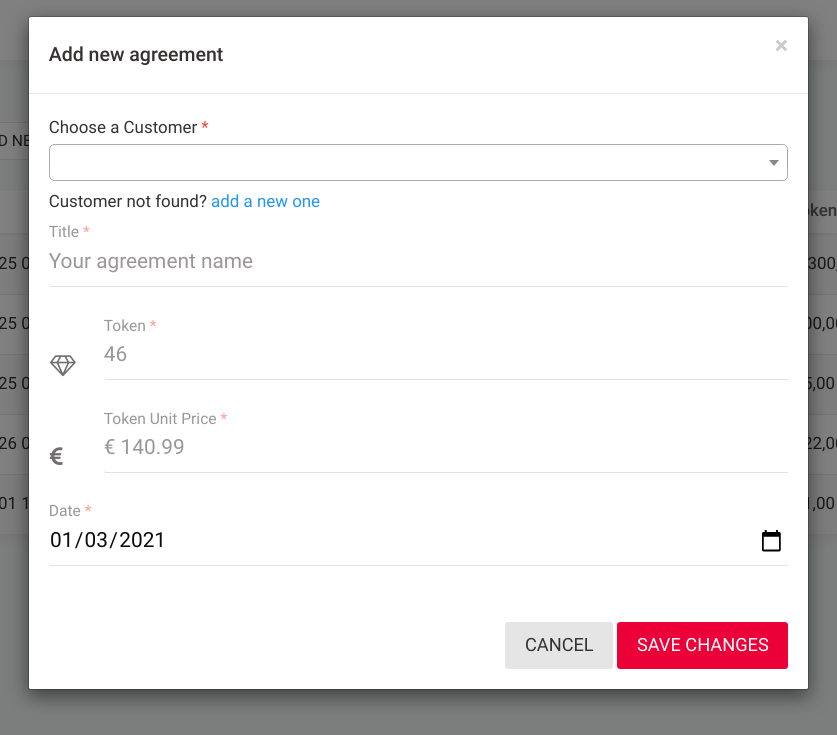Click the Date field label
Screen dimensions: 837x735
[65, 511]
